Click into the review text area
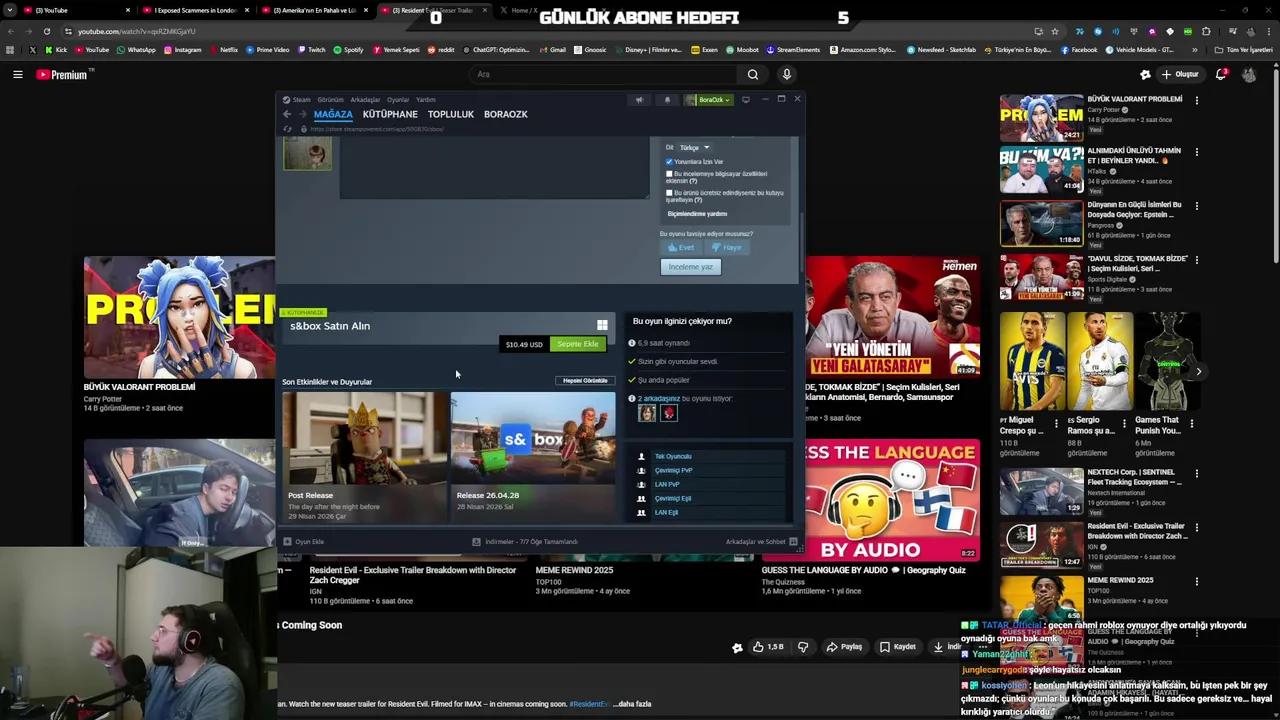 click(494, 168)
